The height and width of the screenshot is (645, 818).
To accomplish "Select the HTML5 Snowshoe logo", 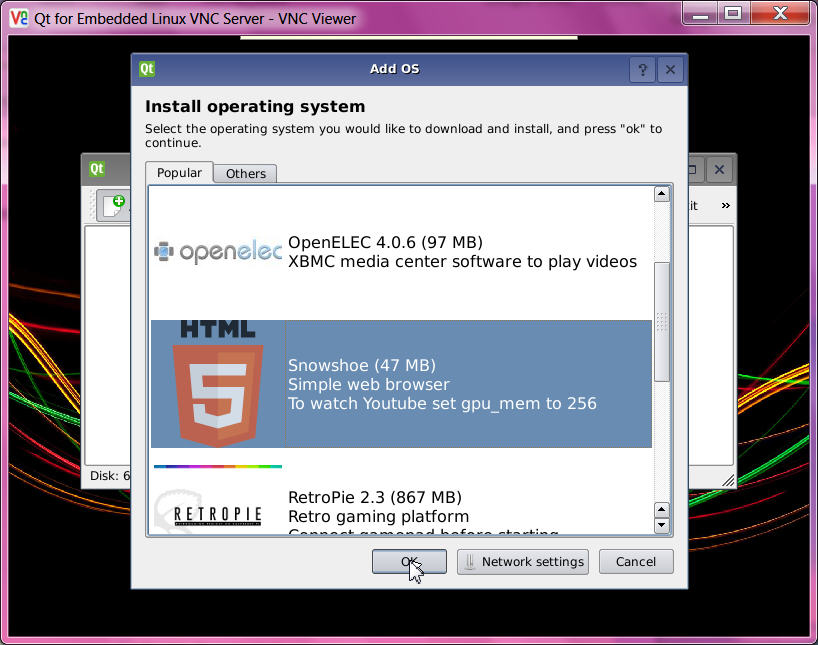I will pos(218,384).
